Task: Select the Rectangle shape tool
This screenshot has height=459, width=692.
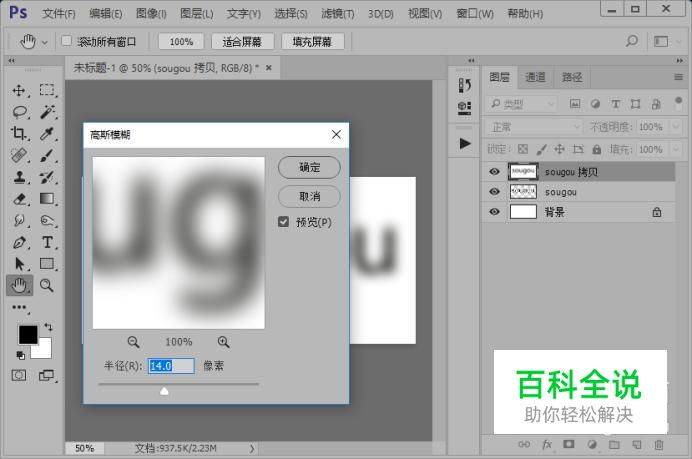Action: tap(47, 263)
